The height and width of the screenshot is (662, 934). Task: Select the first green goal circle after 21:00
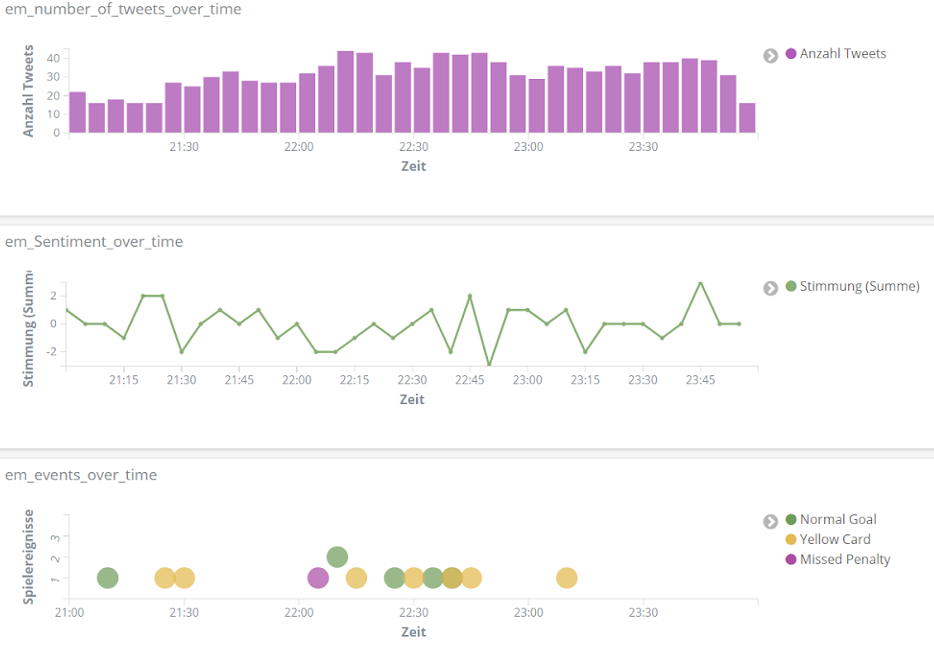click(108, 578)
